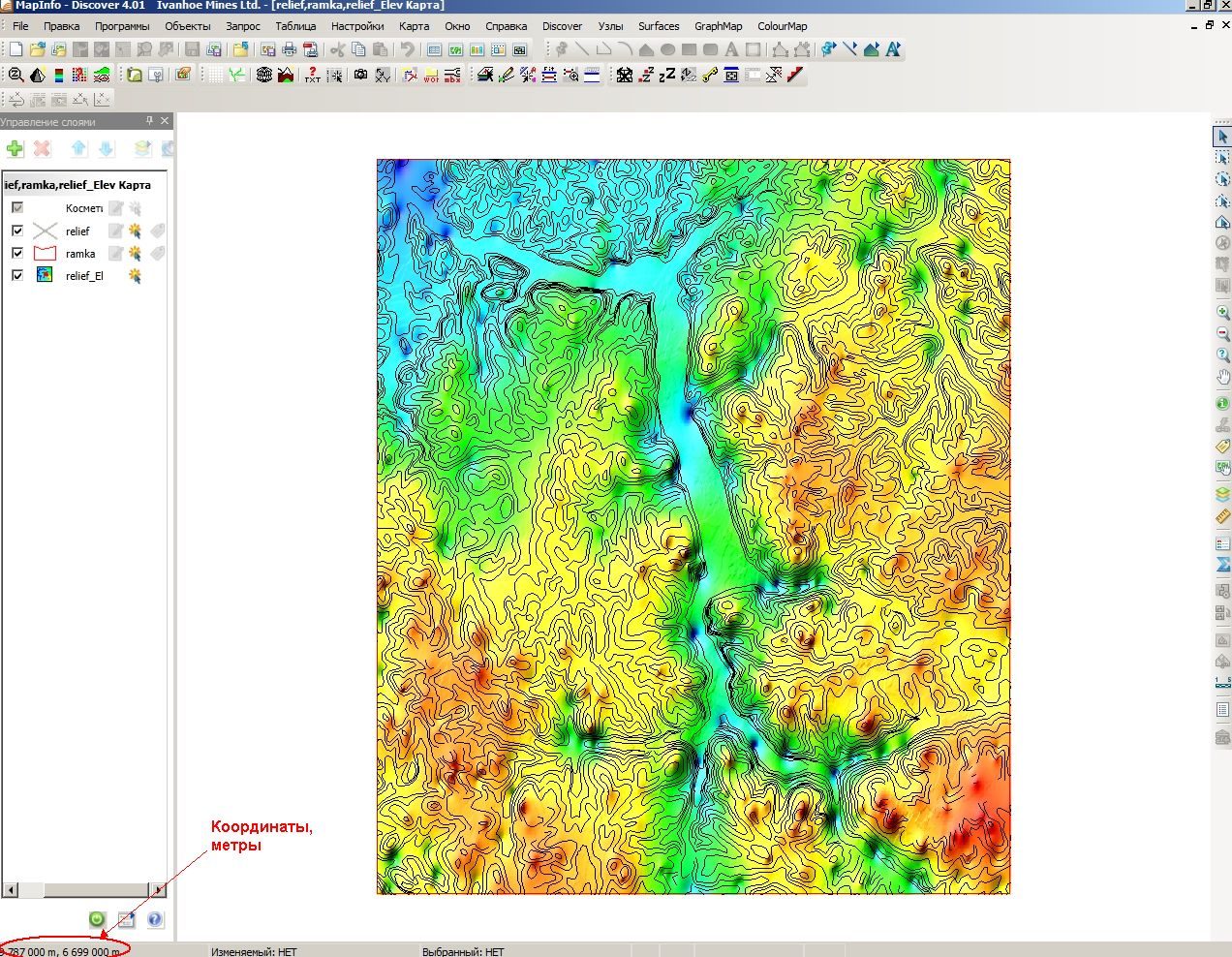Open the Таблица menu
The width and height of the screenshot is (1232, 957).
(295, 26)
